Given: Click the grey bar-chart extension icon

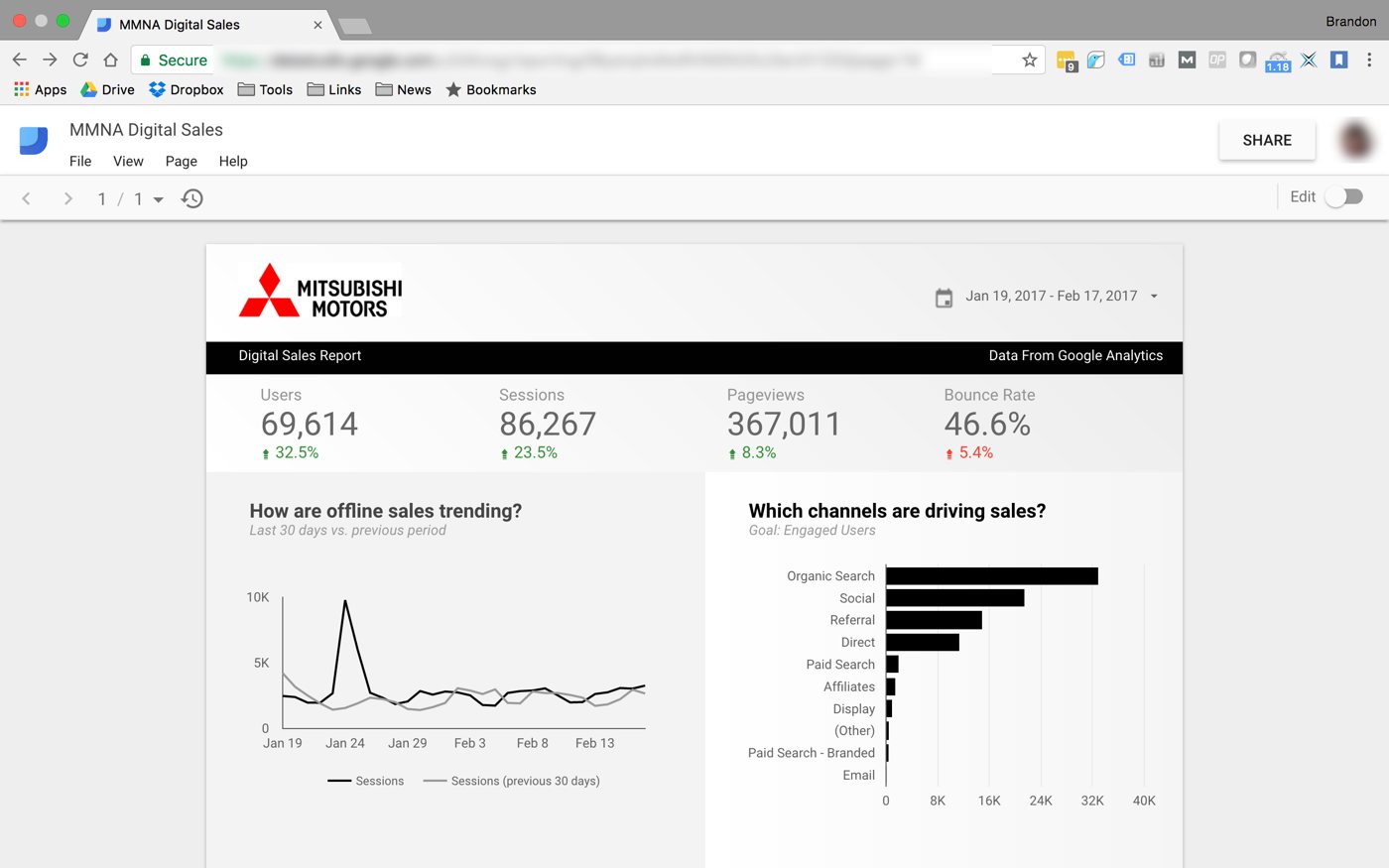Looking at the screenshot, I should tap(1157, 60).
